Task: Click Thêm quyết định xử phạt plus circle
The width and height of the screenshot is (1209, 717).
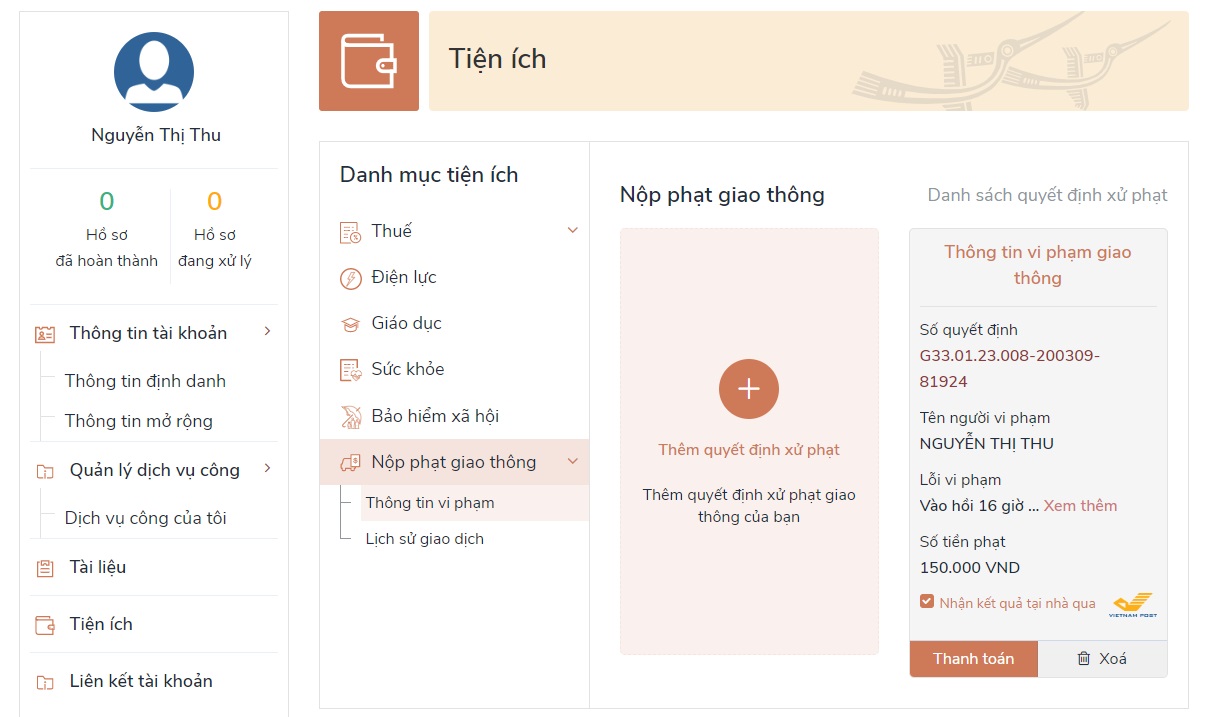Action: pyautogui.click(x=748, y=389)
